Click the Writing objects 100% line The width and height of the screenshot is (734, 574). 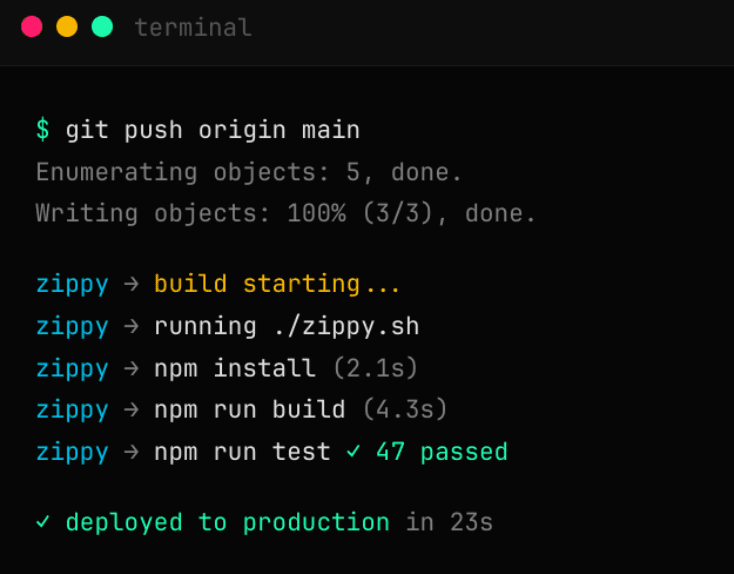286,213
